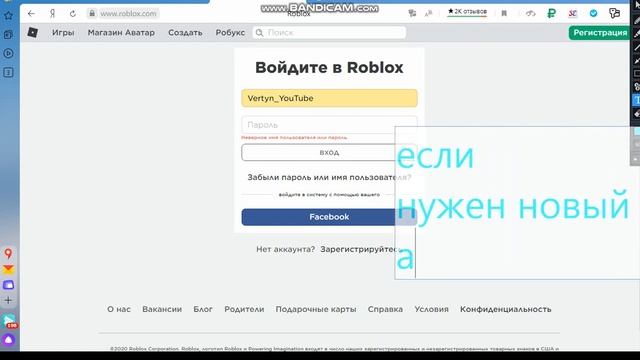
Task: Open the Создать menu item
Action: tap(185, 33)
